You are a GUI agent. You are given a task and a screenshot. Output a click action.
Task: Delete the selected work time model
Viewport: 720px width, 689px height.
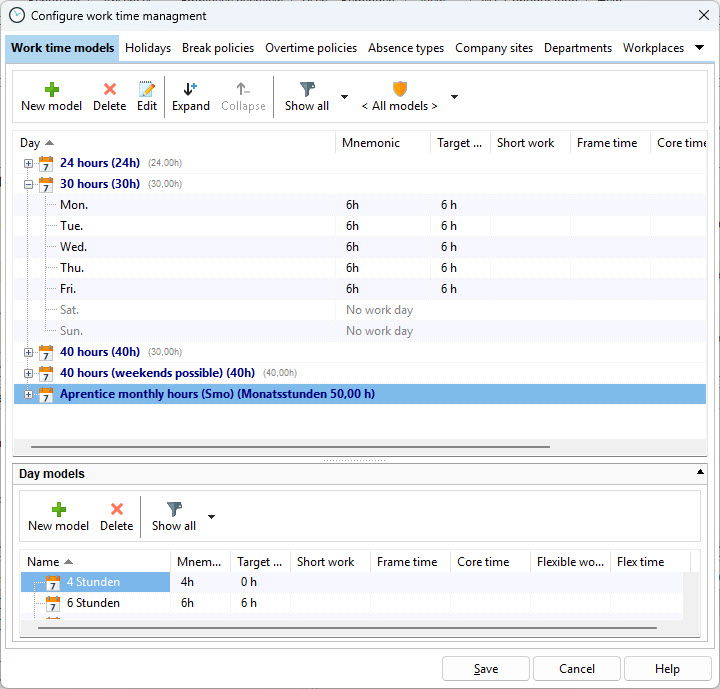click(x=109, y=96)
